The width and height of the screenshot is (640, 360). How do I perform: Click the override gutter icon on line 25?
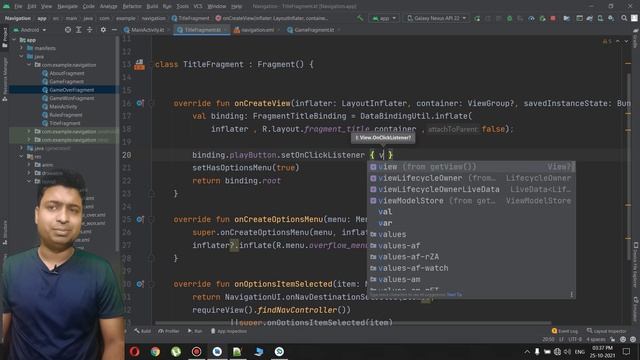click(140, 220)
